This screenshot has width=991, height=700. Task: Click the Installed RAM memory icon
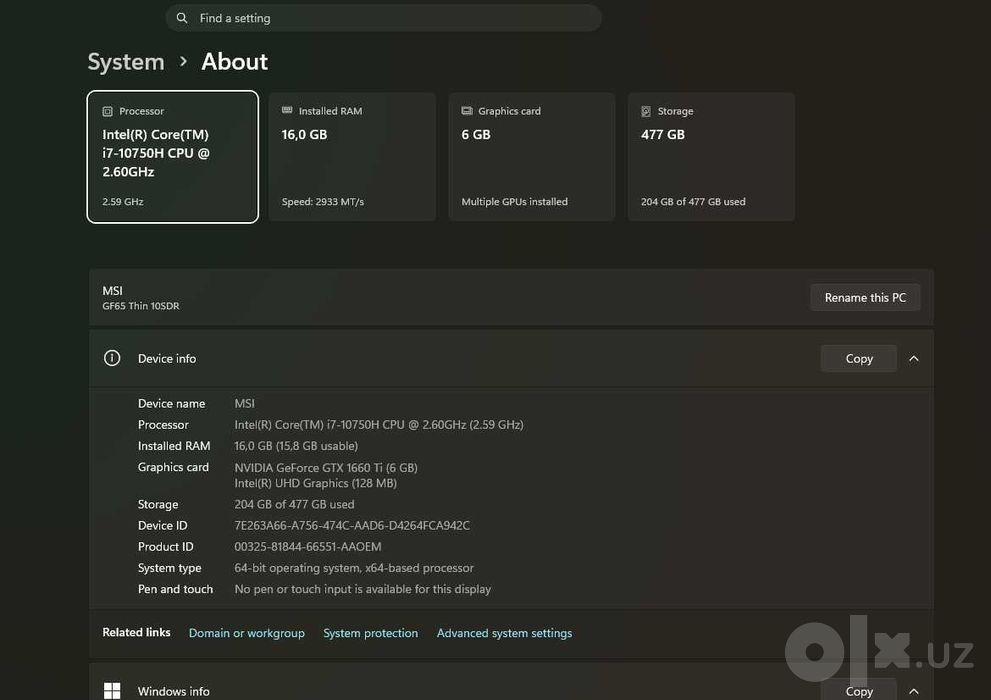point(287,111)
